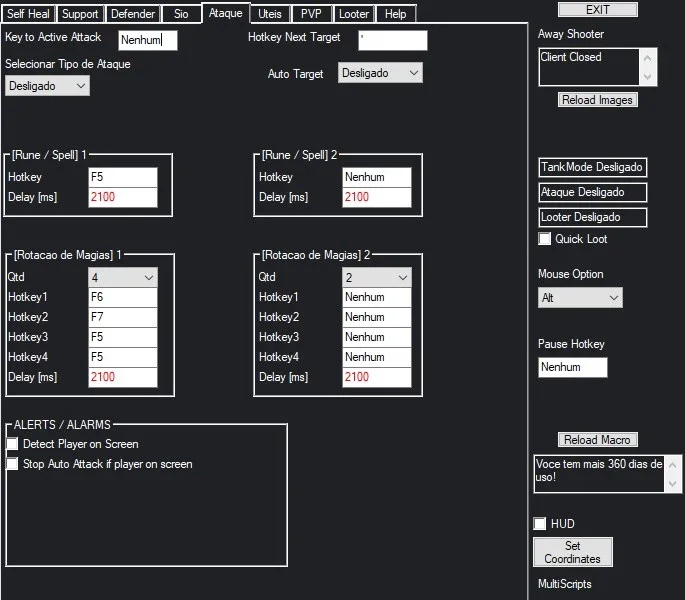Switch to the Self Heal tab
The width and height of the screenshot is (685, 600).
[x=28, y=14]
